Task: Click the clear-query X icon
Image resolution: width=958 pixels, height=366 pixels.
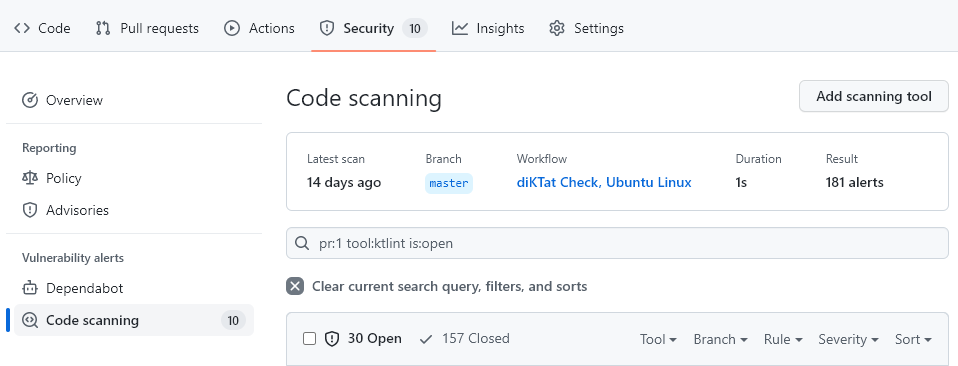Action: pos(295,286)
